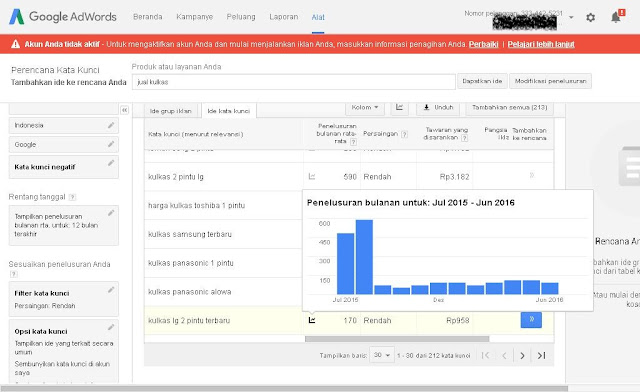Click the Unduh download button
Image resolution: width=640 pixels, height=392 pixels.
coord(438,107)
